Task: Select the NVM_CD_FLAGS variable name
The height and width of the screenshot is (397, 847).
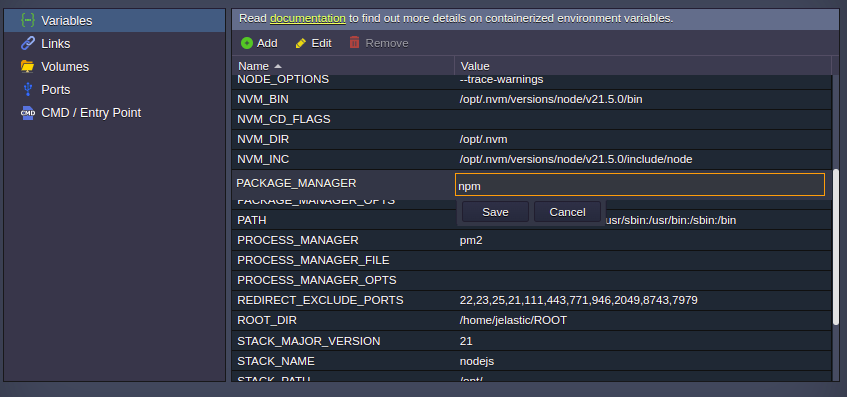Action: (284, 119)
